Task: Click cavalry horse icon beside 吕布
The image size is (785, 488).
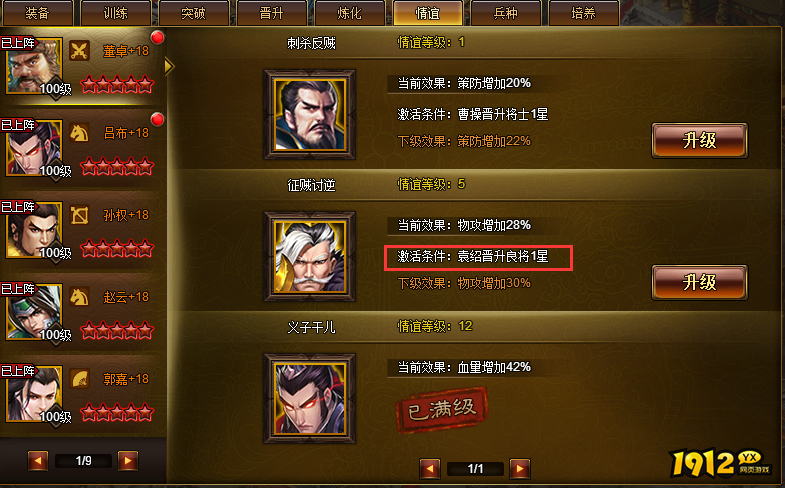Action: (x=79, y=133)
